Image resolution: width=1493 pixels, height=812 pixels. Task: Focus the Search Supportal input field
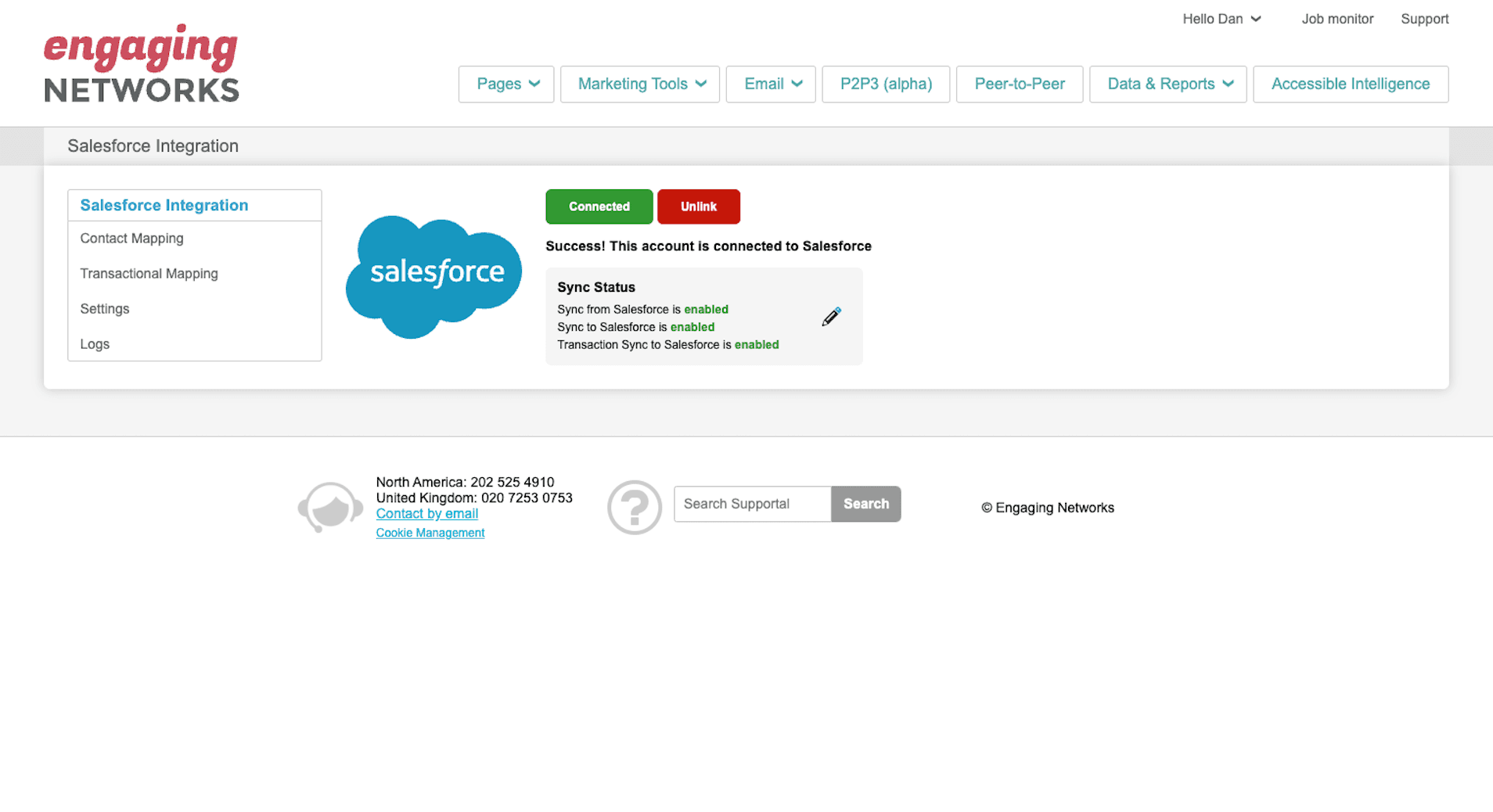[x=753, y=504]
